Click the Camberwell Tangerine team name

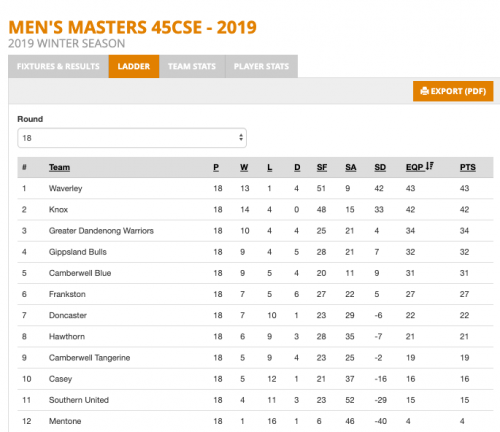pos(89,358)
